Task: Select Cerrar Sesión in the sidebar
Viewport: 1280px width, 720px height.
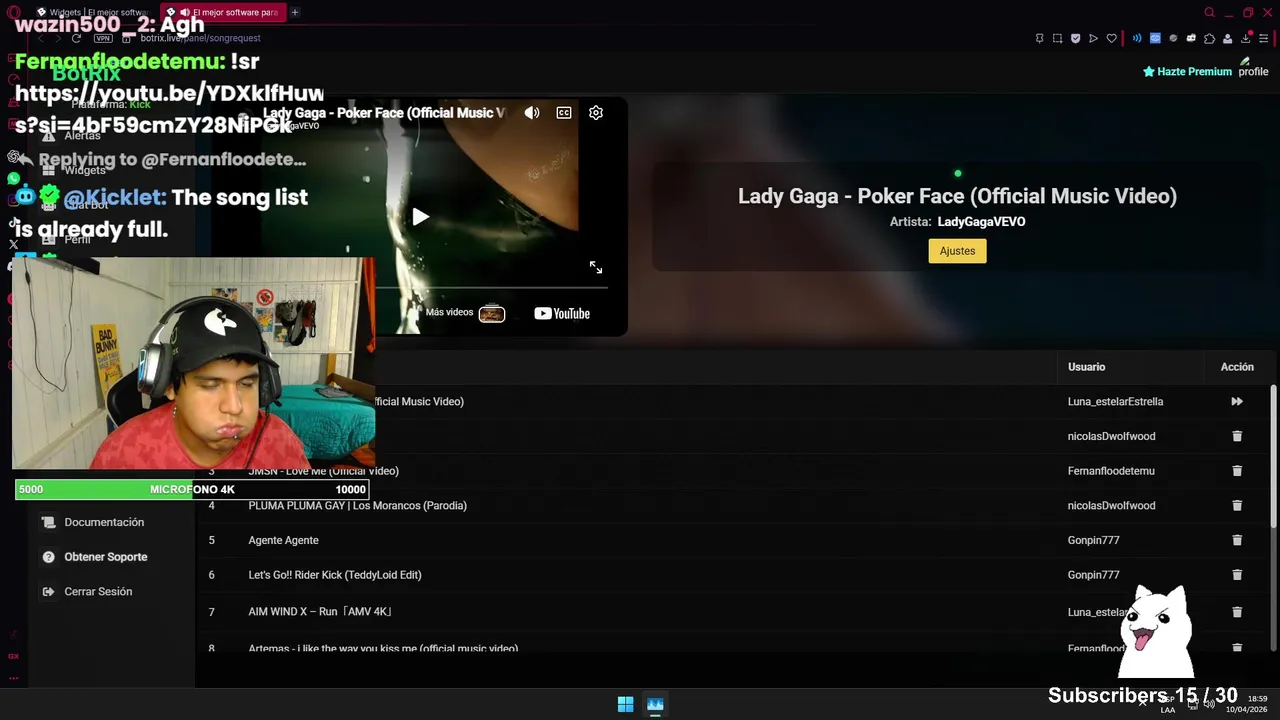Action: click(98, 592)
